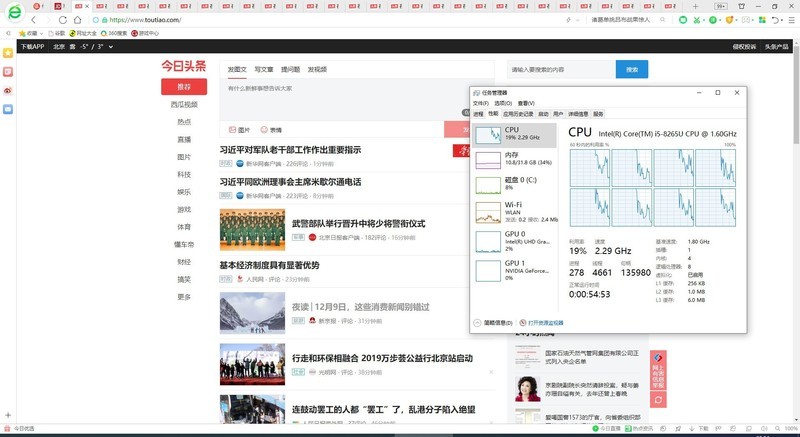Select the 写文章 tab
Image resolution: width=800 pixels, height=437 pixels.
pyautogui.click(x=264, y=69)
